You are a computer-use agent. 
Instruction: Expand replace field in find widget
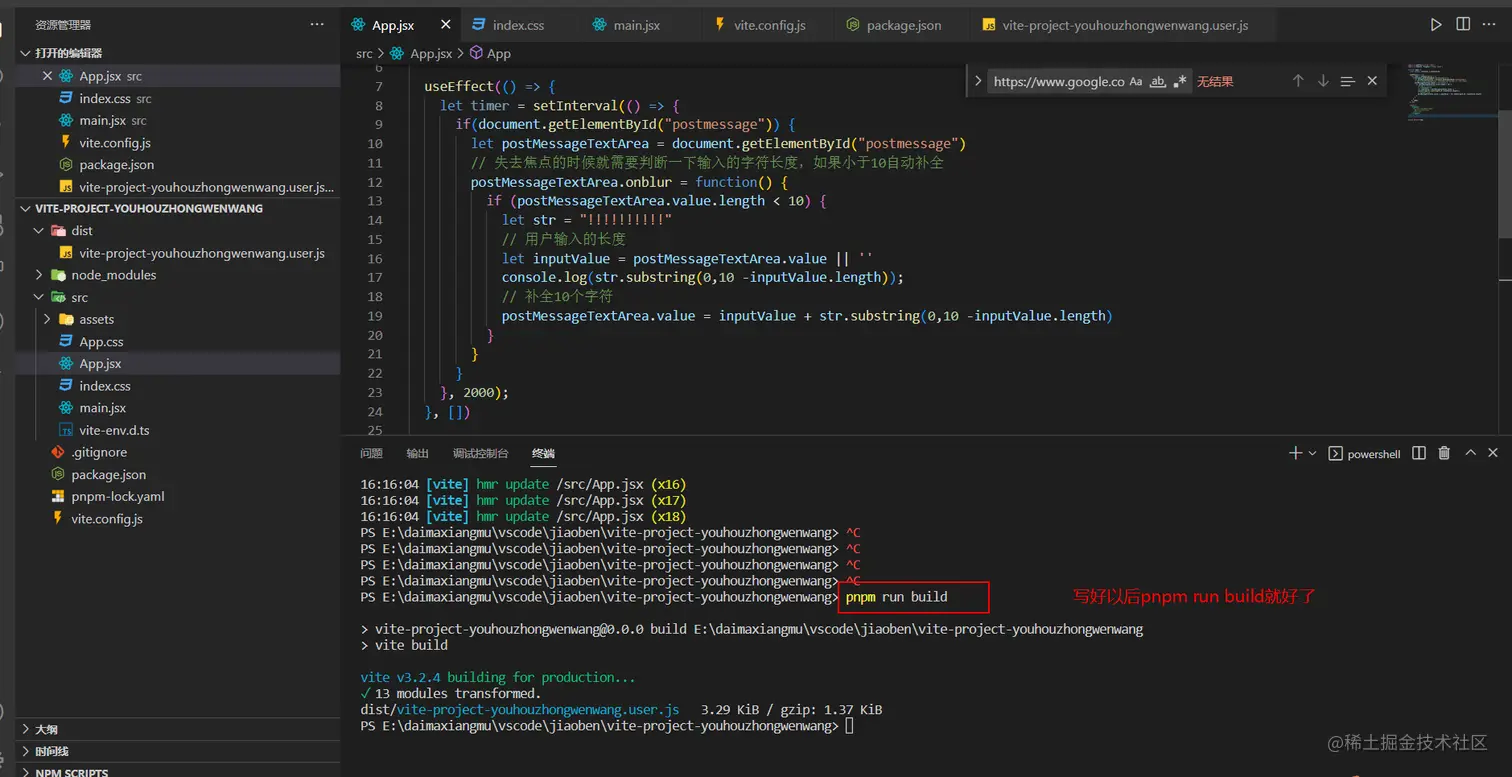coord(977,81)
